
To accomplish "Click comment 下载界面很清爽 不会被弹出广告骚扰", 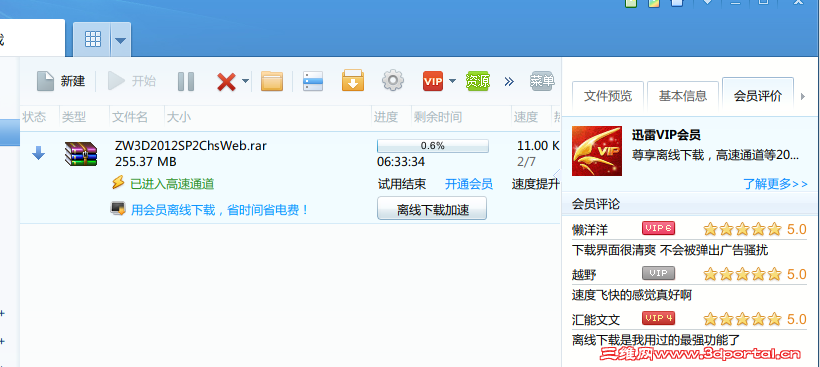I will click(670, 250).
